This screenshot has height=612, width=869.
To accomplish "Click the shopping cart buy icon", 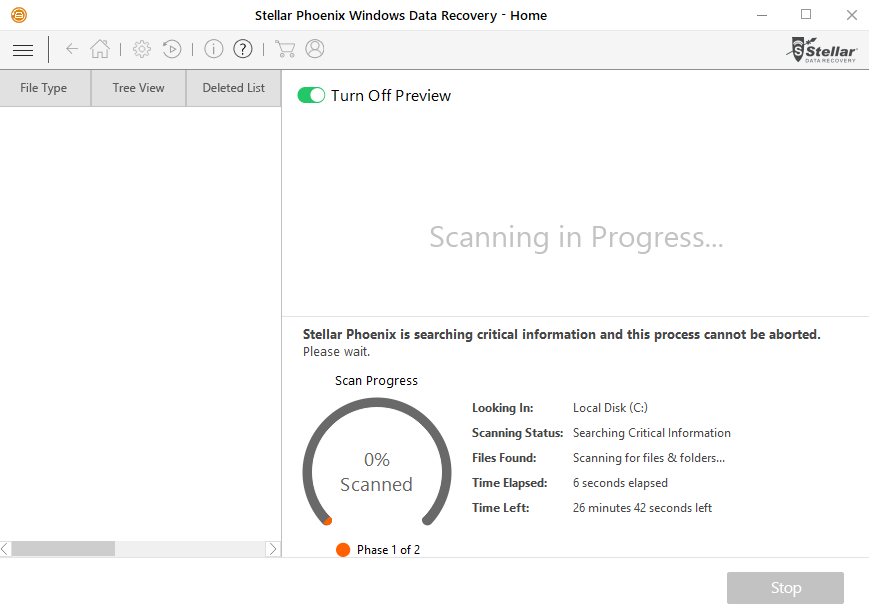I will pyautogui.click(x=285, y=49).
